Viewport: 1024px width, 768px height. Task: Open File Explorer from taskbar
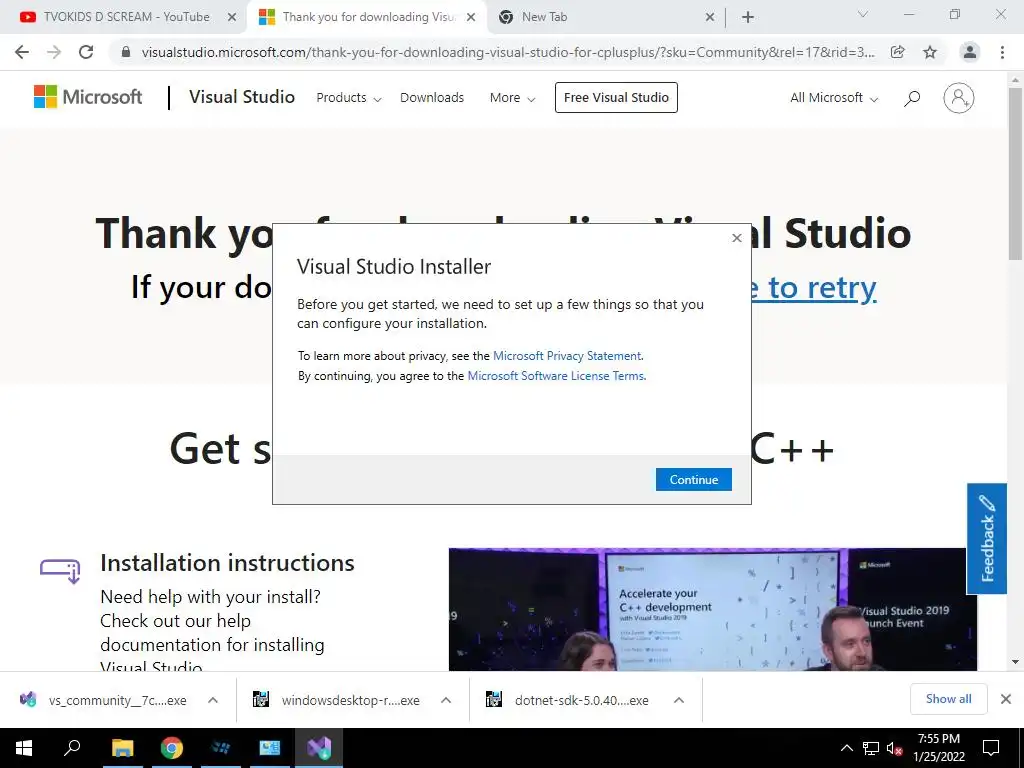[x=122, y=748]
